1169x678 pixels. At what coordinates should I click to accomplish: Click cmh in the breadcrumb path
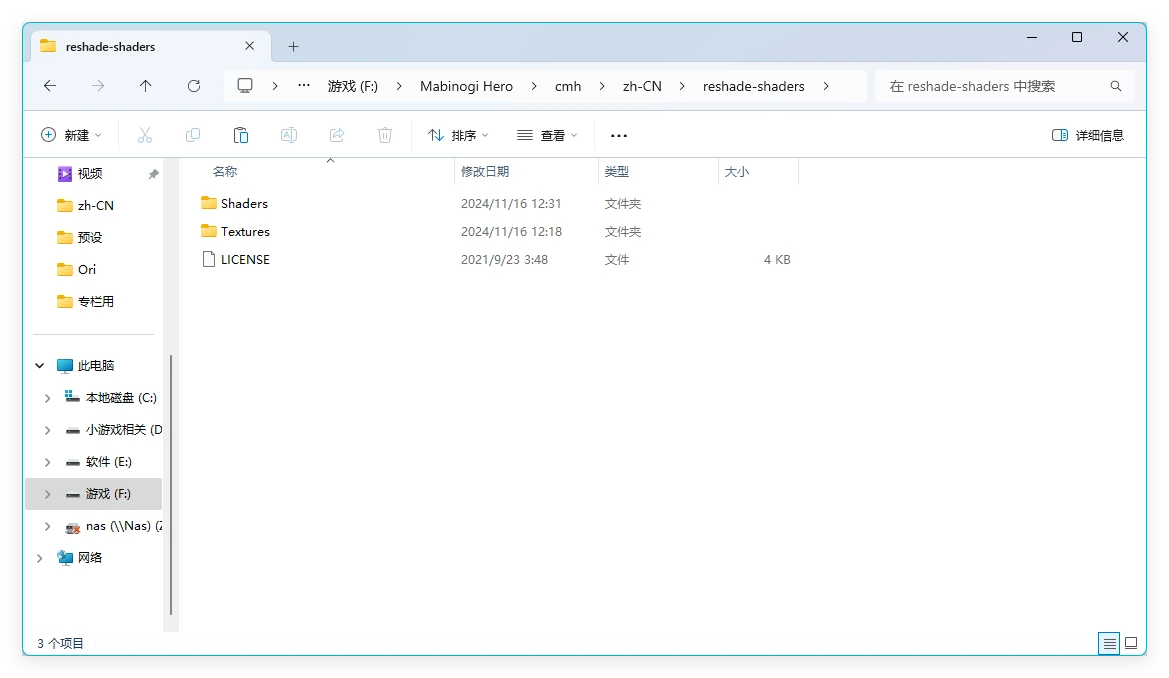pos(568,86)
